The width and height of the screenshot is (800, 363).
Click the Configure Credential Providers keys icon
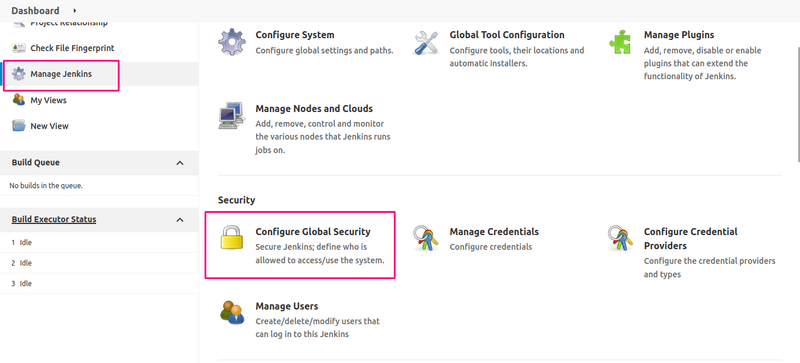(620, 238)
